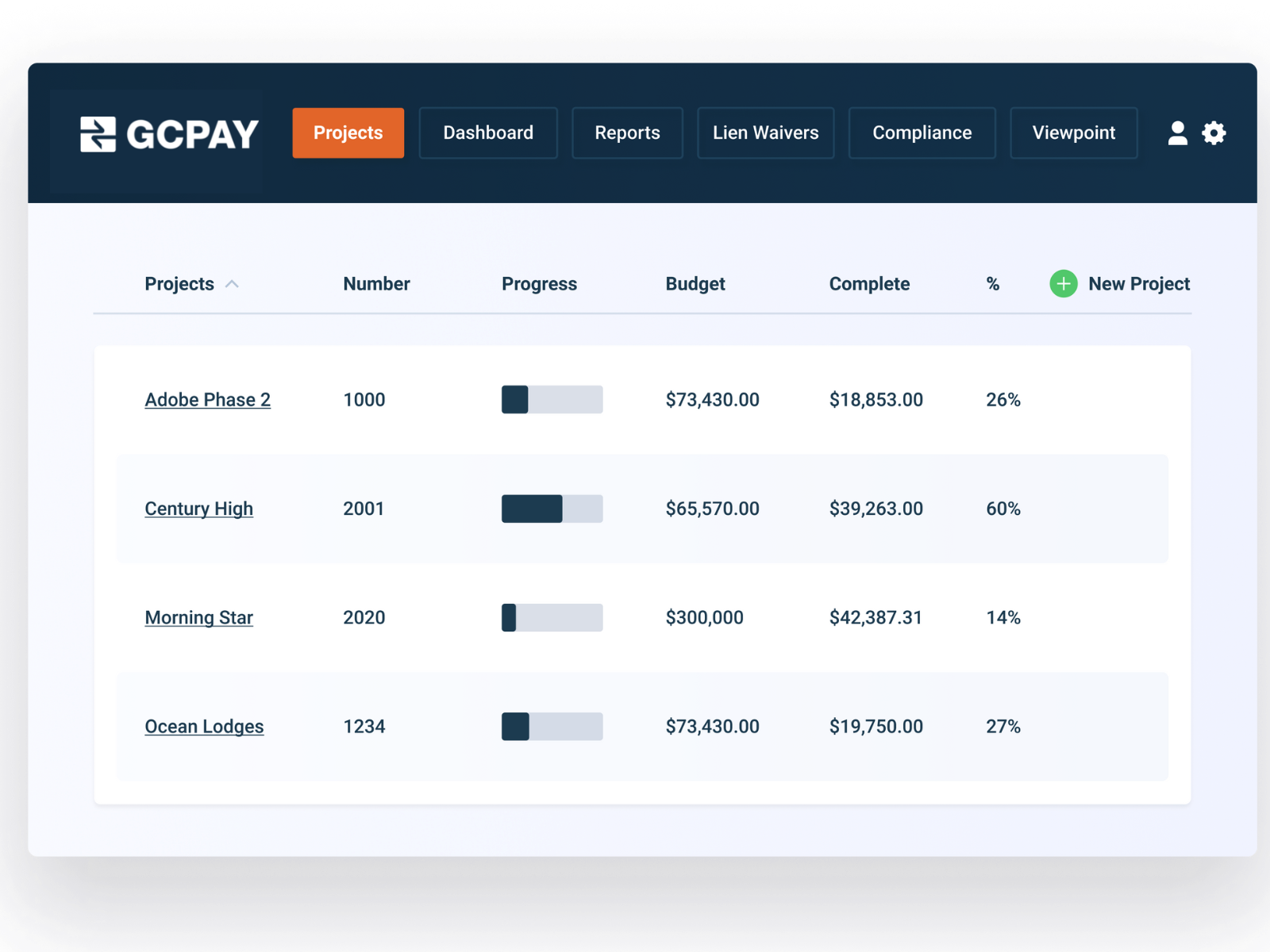Select the Projects column header
1270x952 pixels.
pyautogui.click(x=179, y=283)
